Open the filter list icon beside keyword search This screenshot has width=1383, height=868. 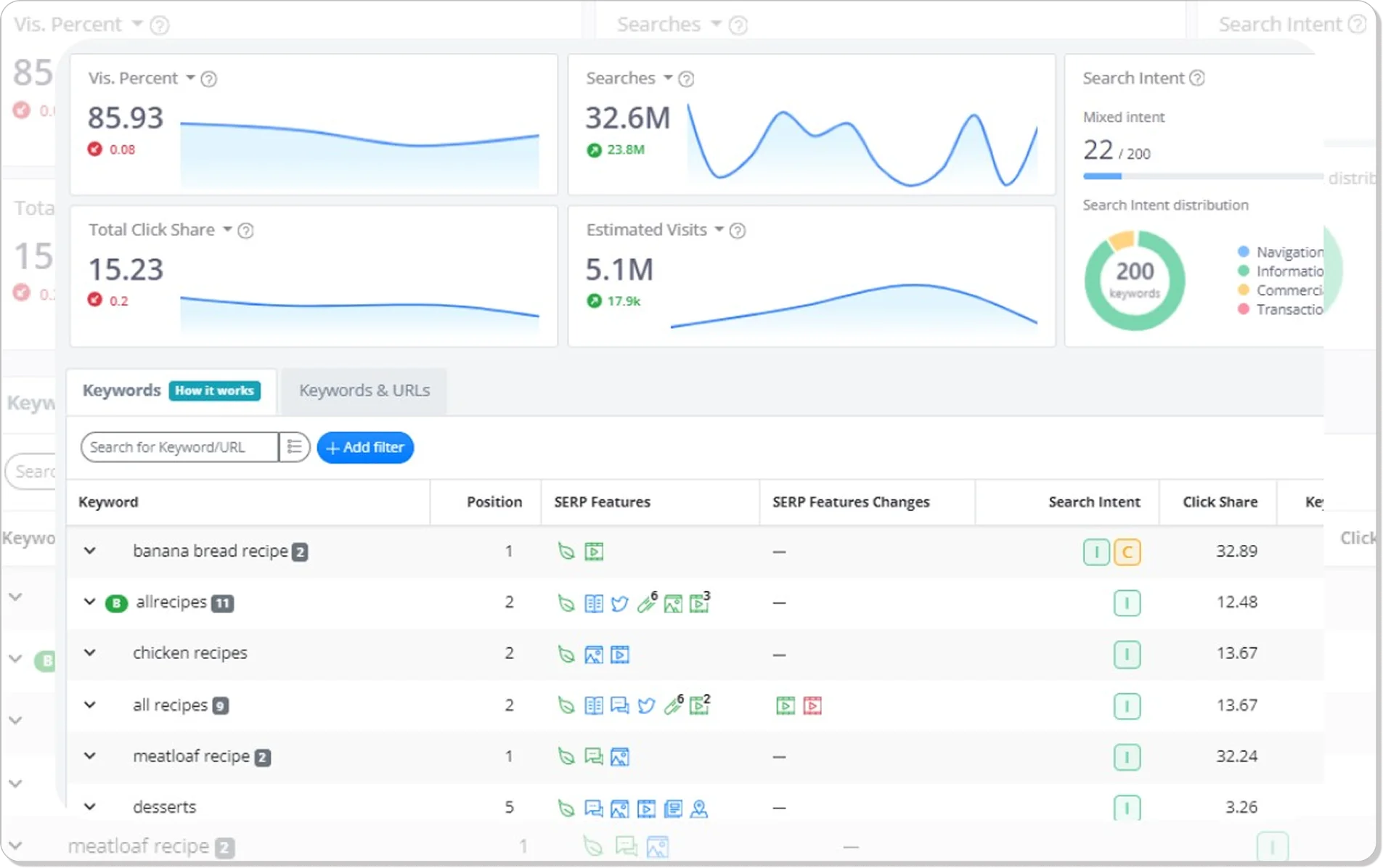293,447
